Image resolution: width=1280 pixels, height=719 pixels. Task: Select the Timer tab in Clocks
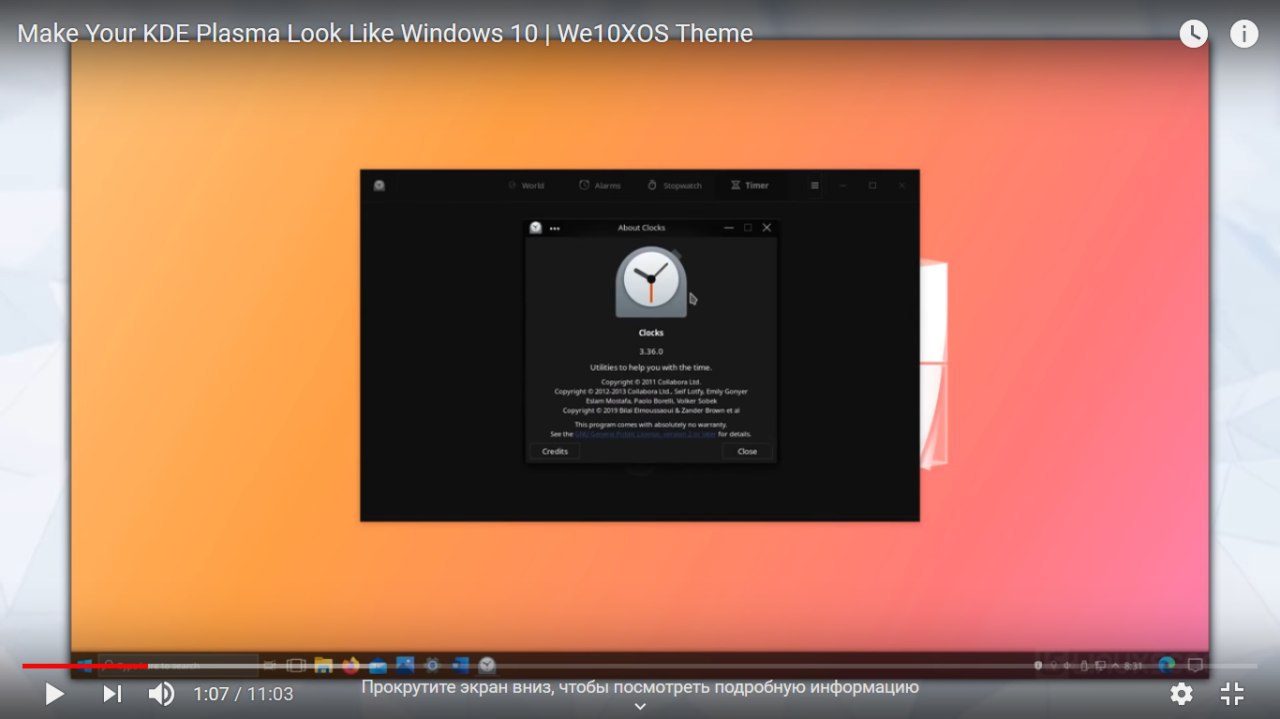749,185
